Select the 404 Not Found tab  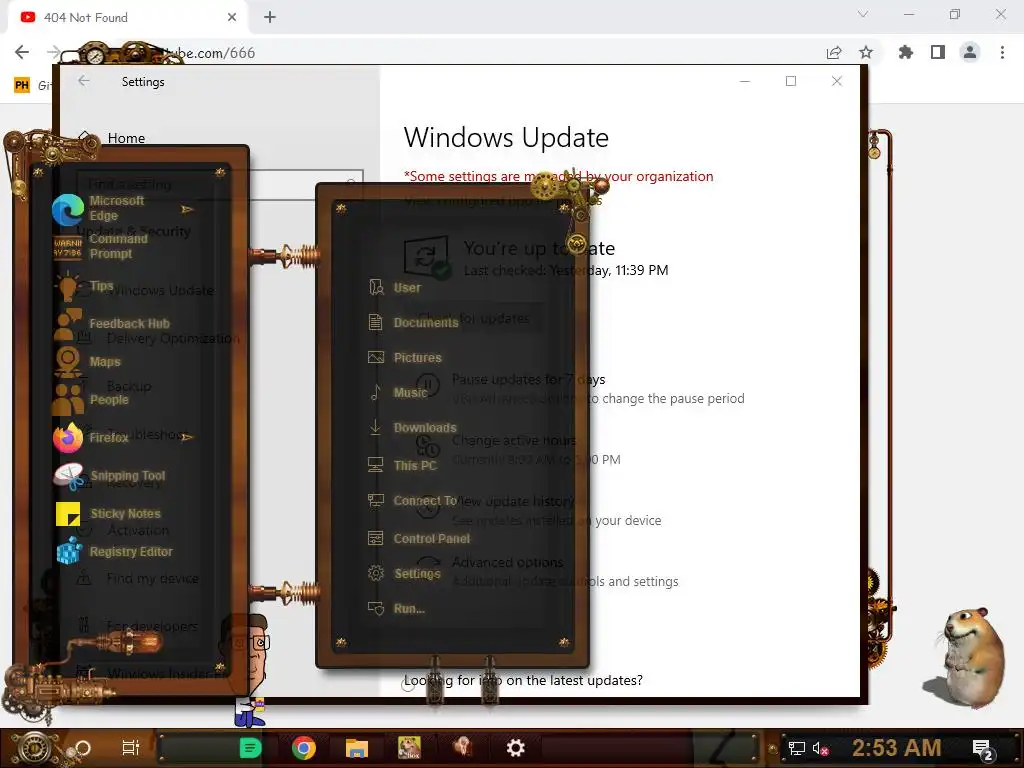pyautogui.click(x=128, y=18)
